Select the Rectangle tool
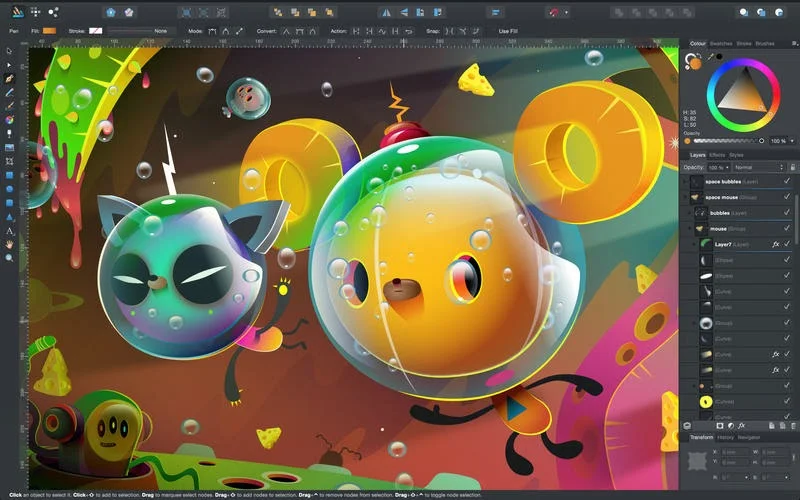The image size is (800, 500). pyautogui.click(x=9, y=175)
